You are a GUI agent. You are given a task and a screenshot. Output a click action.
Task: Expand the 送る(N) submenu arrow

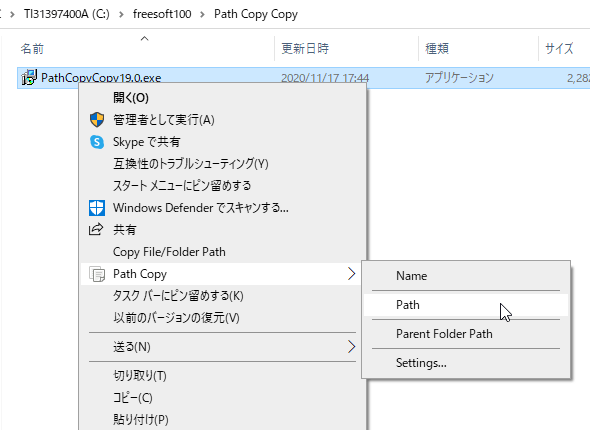351,346
